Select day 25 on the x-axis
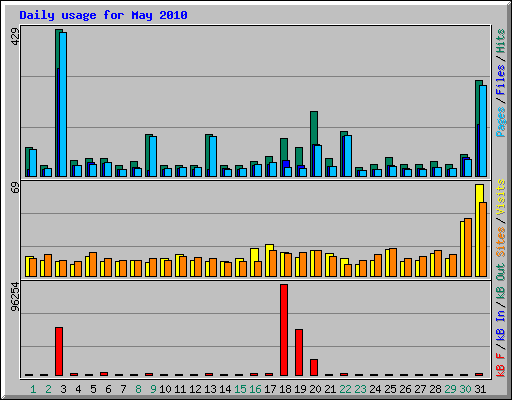512x400 pixels. [x=390, y=389]
